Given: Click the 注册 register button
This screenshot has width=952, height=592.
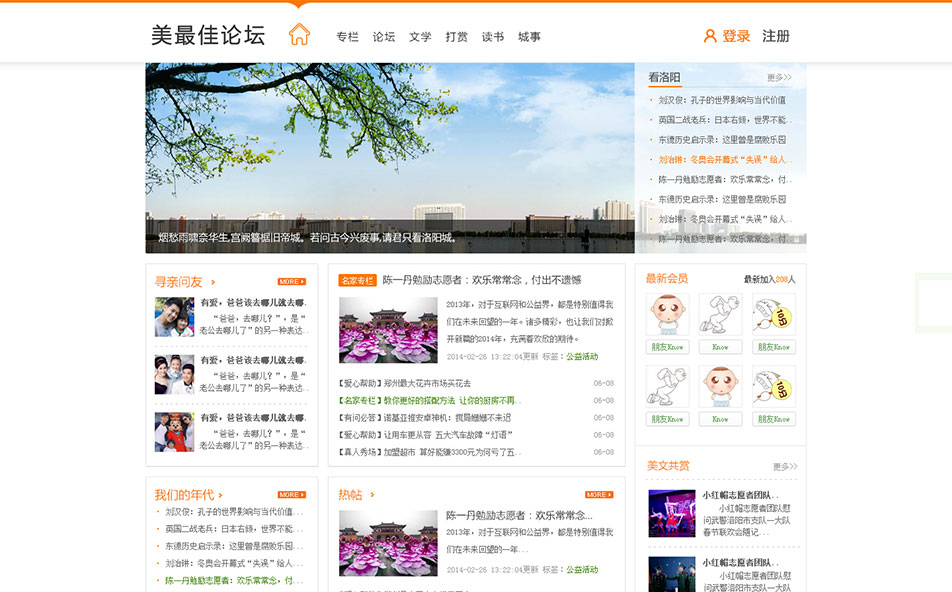Looking at the screenshot, I should (776, 36).
